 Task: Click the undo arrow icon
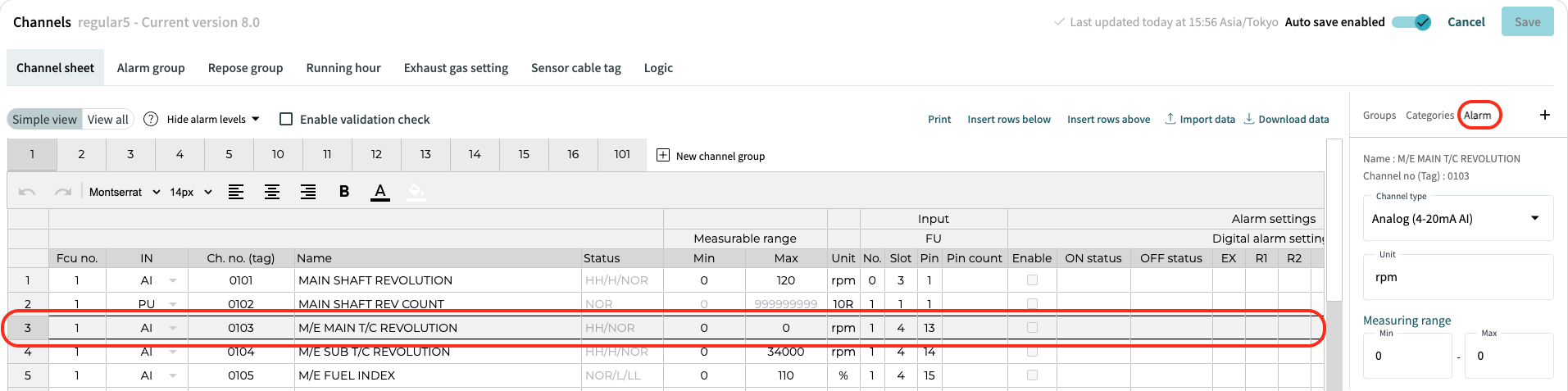click(x=27, y=192)
